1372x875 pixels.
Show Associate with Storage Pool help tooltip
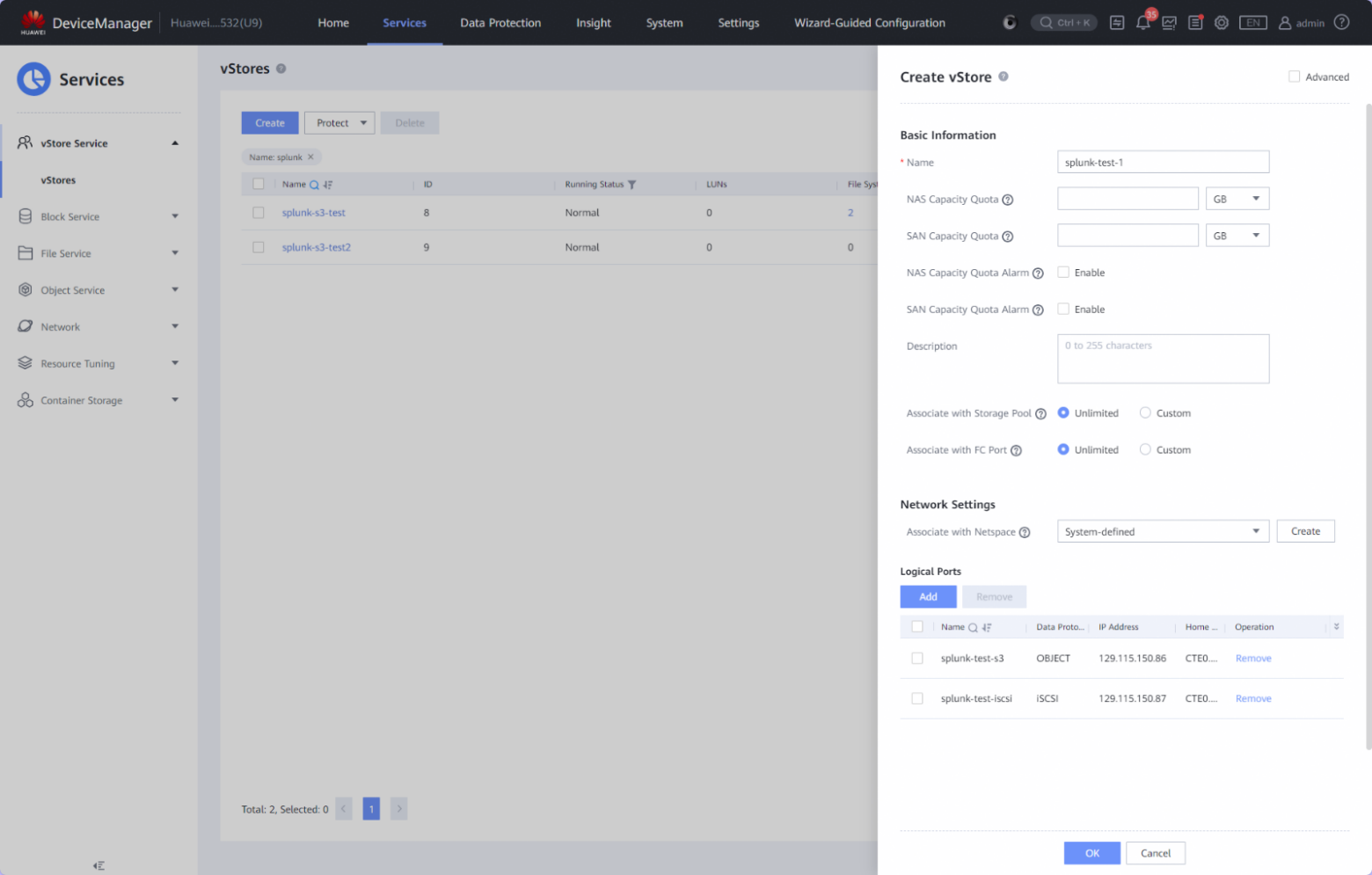[x=1040, y=414]
